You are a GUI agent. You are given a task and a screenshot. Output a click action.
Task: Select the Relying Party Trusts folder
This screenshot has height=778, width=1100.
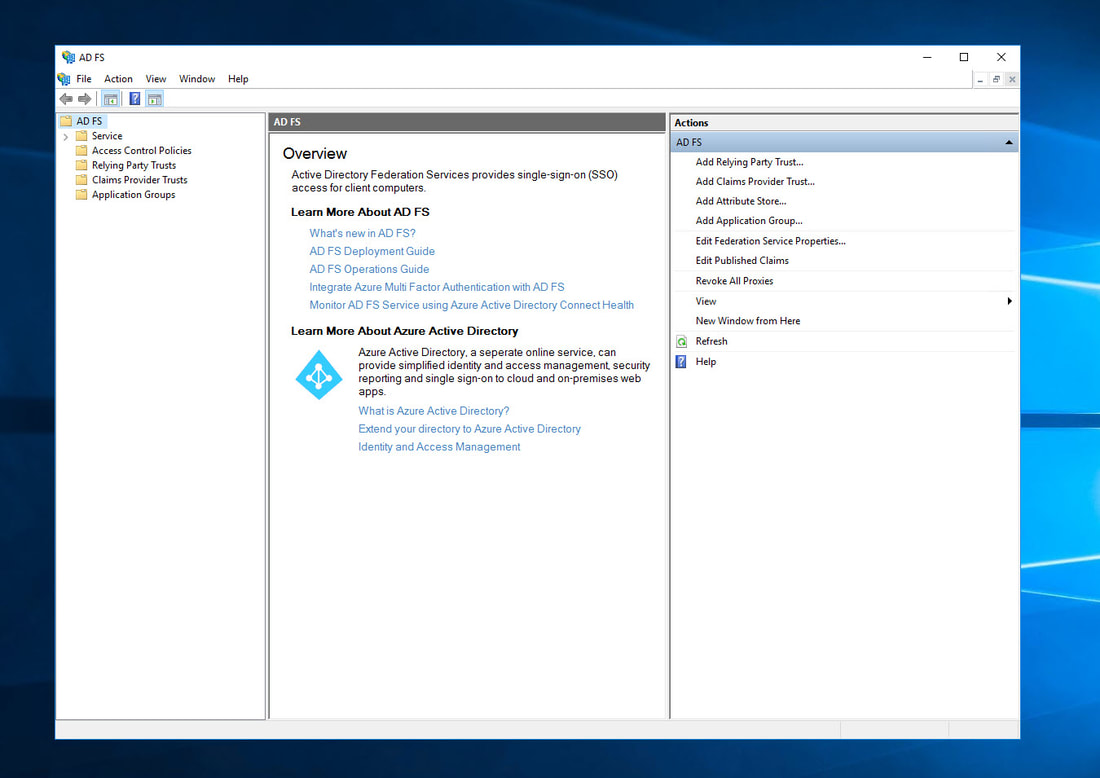point(134,165)
